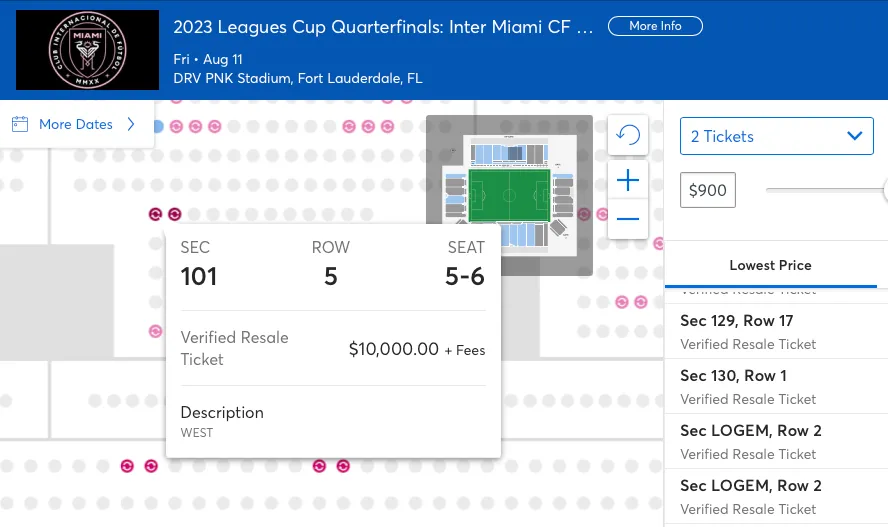This screenshot has height=527, width=888.
Task: Click the stadium overview minimap
Action: [510, 195]
